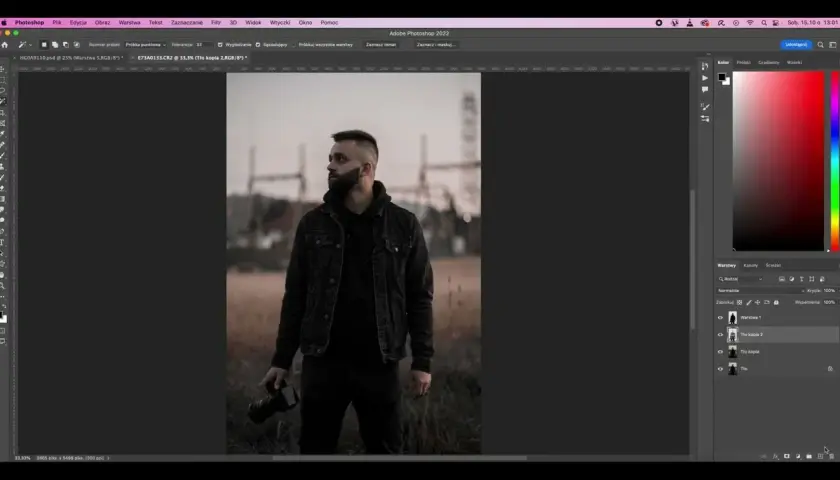Choose Add to Selection mode icon
Viewport: 840px width, 480px height.
[55, 45]
